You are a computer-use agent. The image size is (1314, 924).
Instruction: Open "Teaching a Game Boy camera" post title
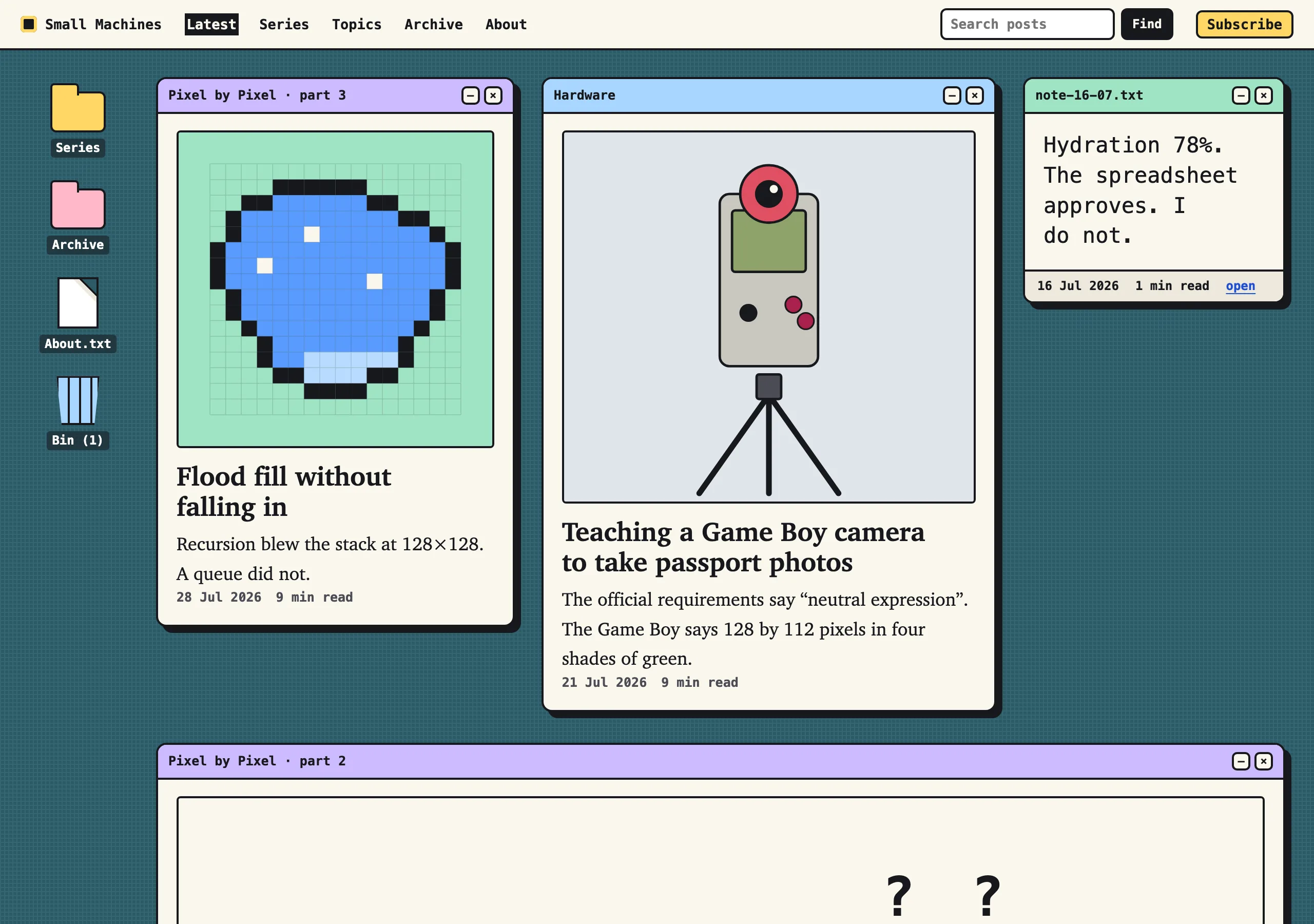point(743,547)
